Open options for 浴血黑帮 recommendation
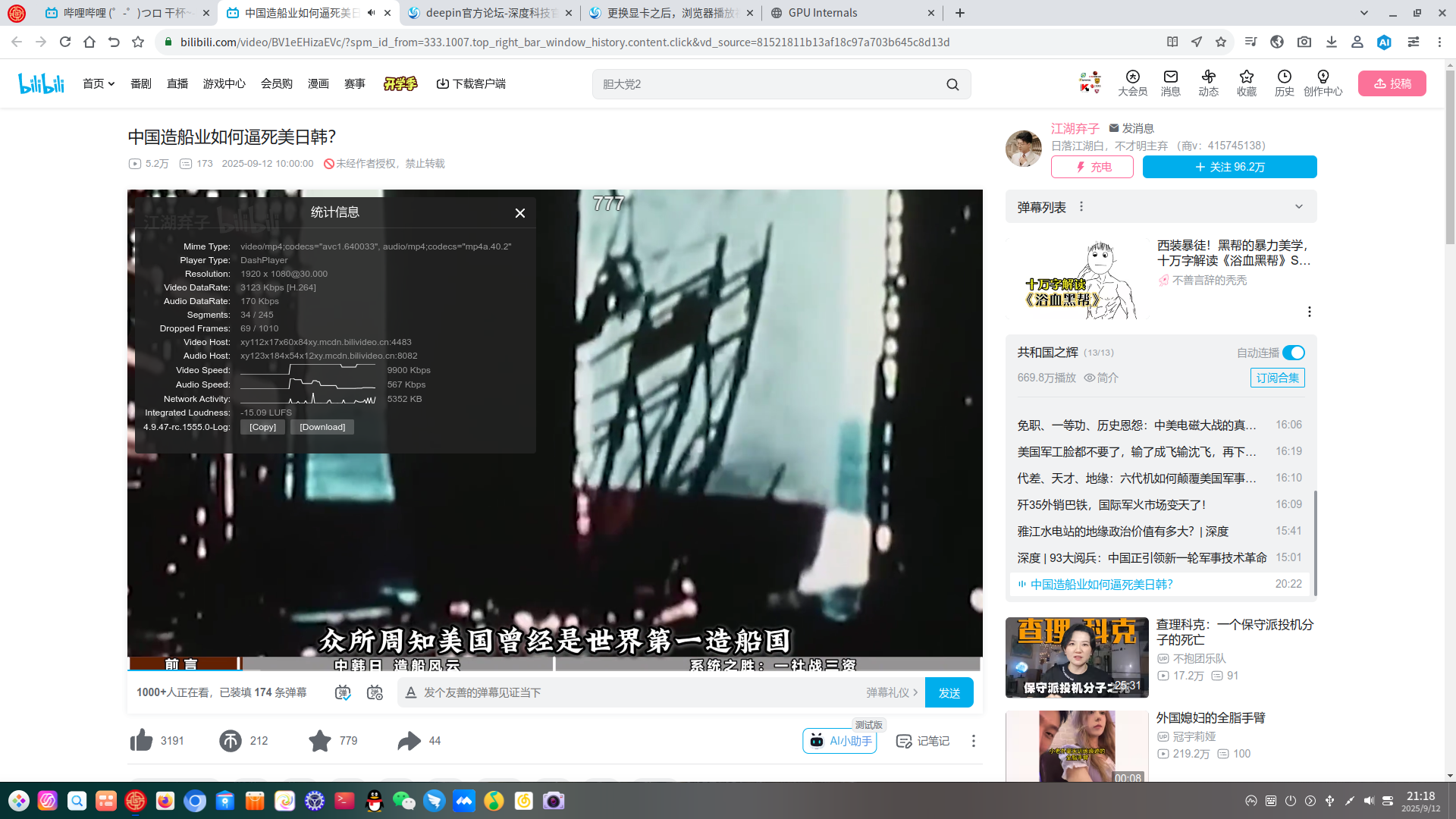Image resolution: width=1456 pixels, height=819 pixels. click(x=1310, y=312)
